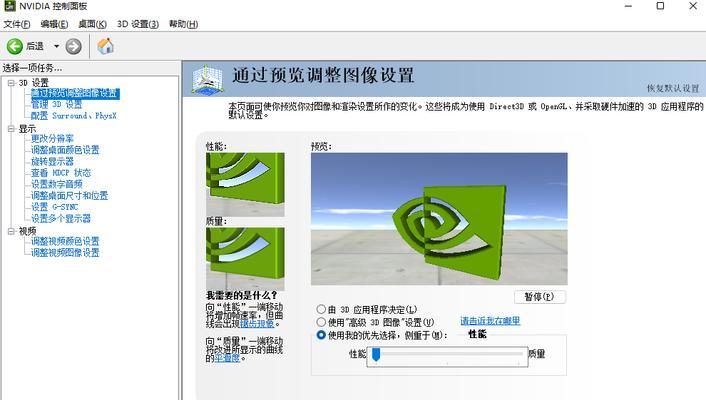The height and width of the screenshot is (400, 706).
Task: Click the 暂停(P) button
Action: coord(539,296)
